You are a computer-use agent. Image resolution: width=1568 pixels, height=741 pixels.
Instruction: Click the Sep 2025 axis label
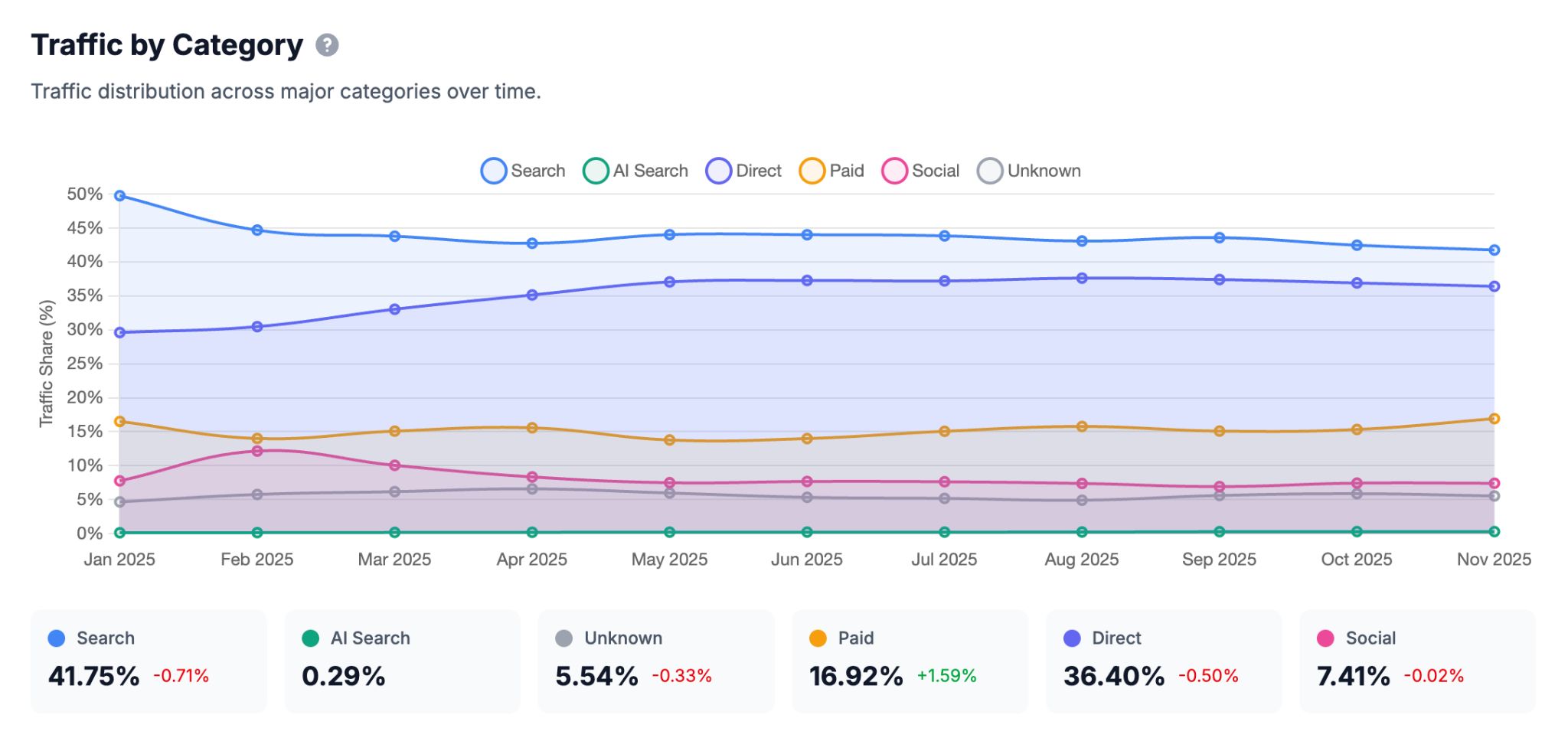click(x=1219, y=560)
